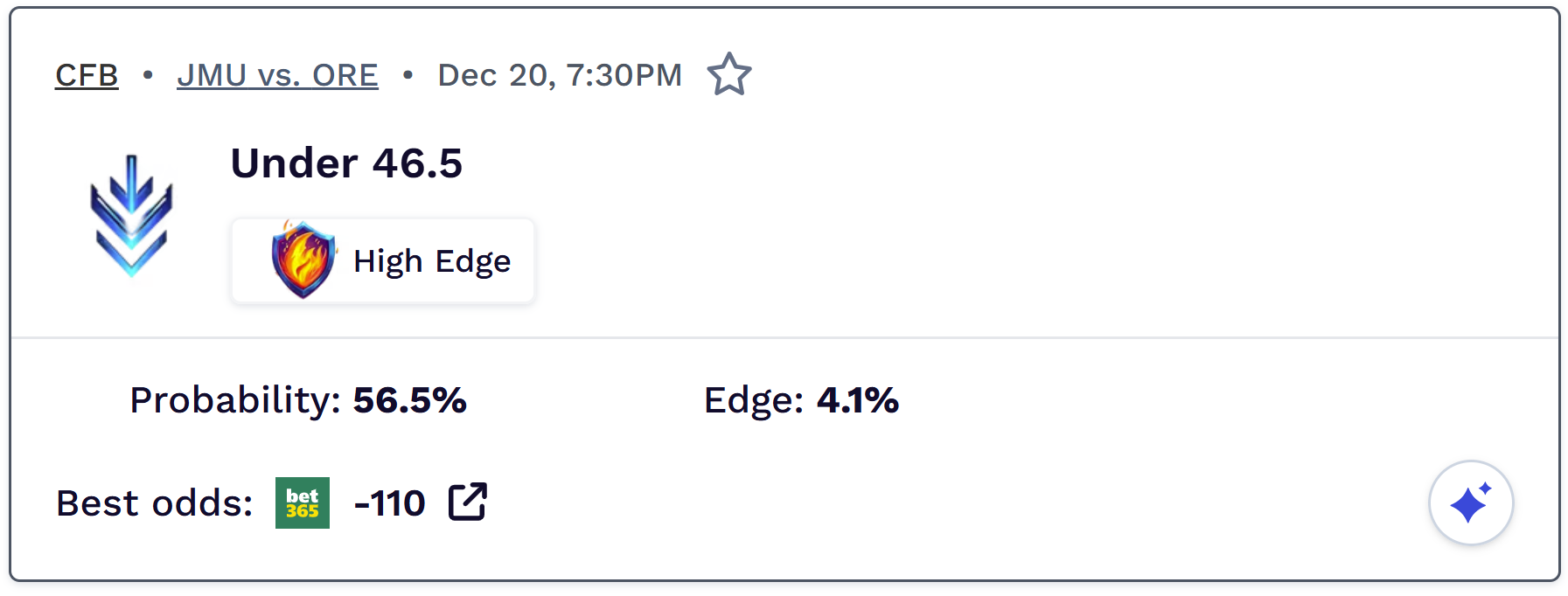Open the JMU vs. ORE matchup link
Viewport: 1568px width, 596px height.
(277, 75)
